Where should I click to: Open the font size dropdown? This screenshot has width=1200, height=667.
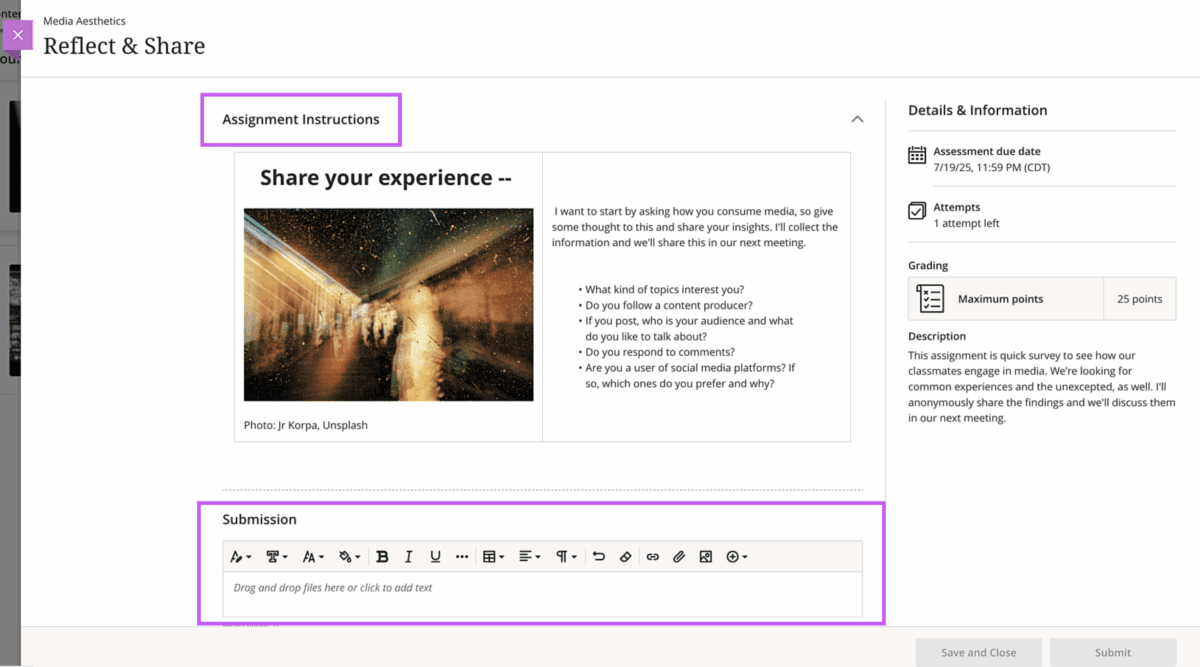[x=313, y=557]
